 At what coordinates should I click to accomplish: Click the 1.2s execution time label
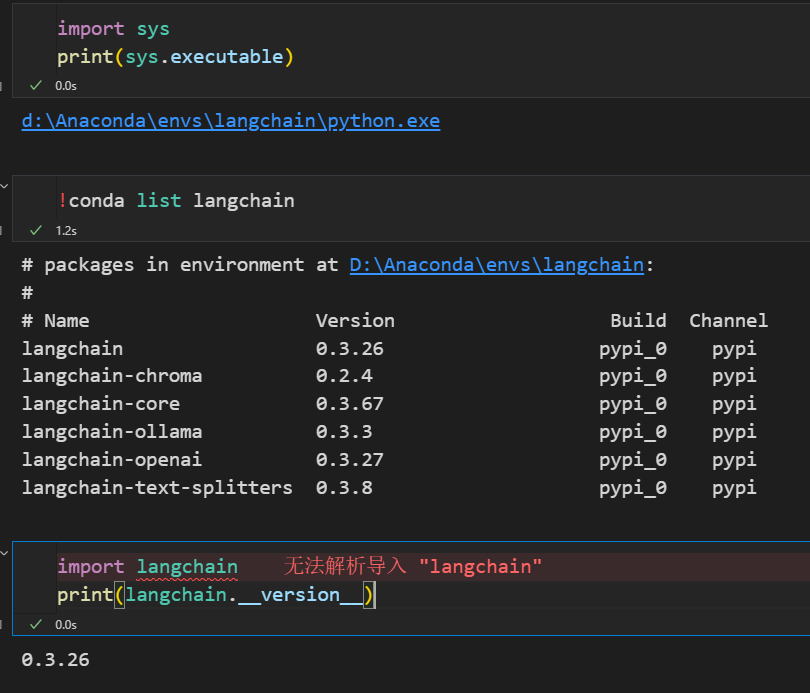pos(66,231)
